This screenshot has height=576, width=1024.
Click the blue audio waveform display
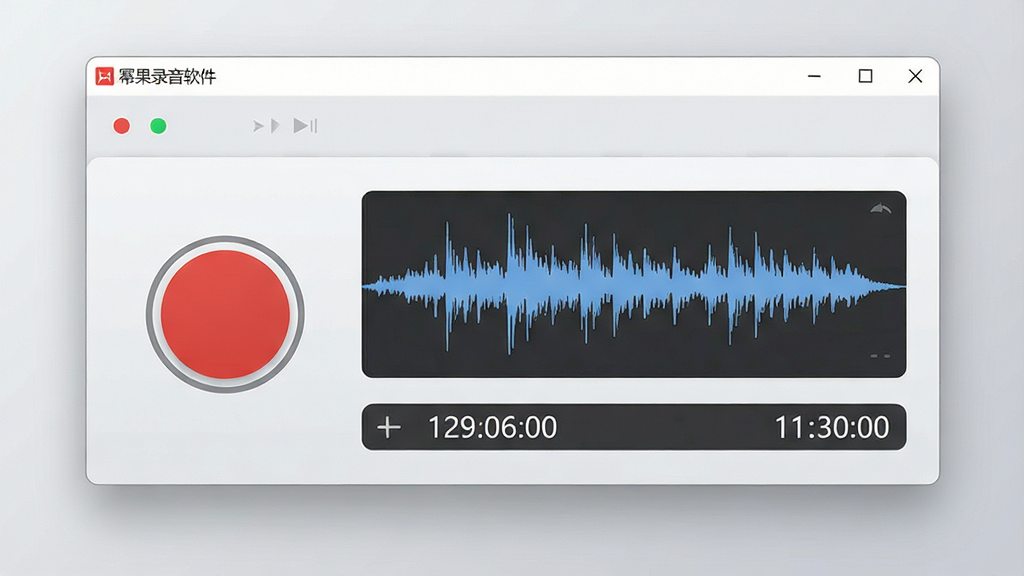(x=633, y=285)
